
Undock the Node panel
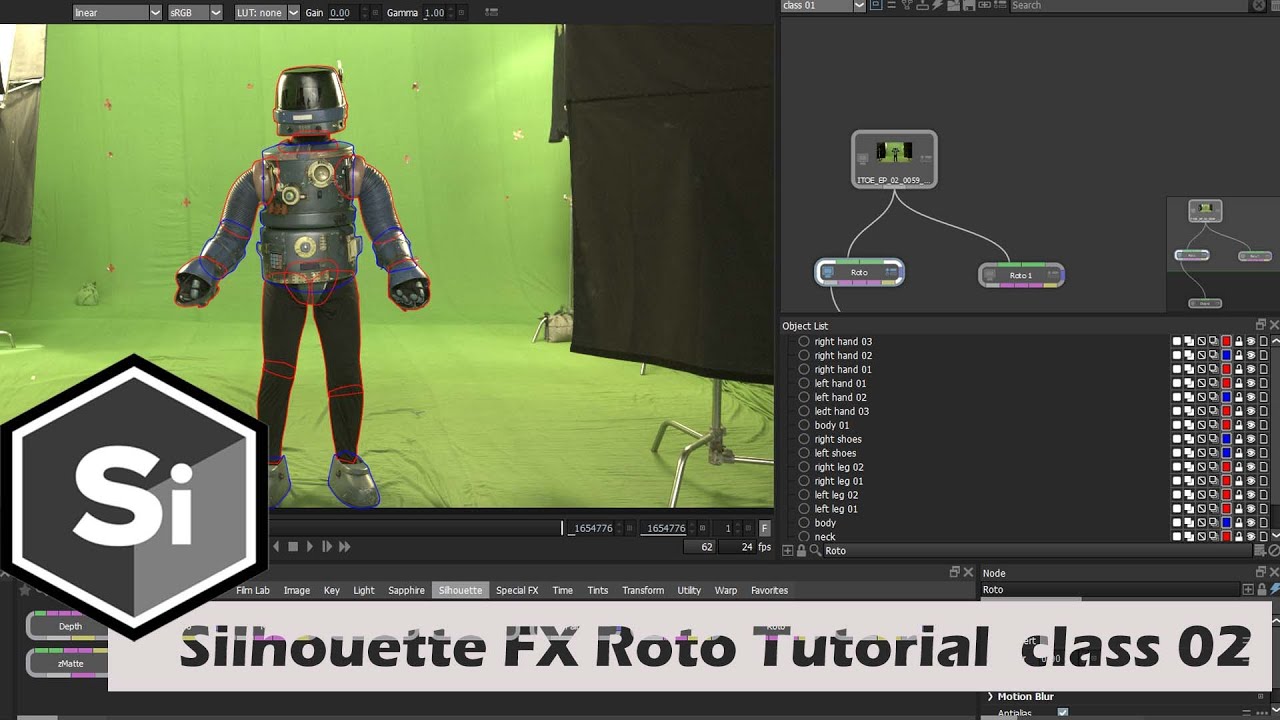pos(1261,572)
